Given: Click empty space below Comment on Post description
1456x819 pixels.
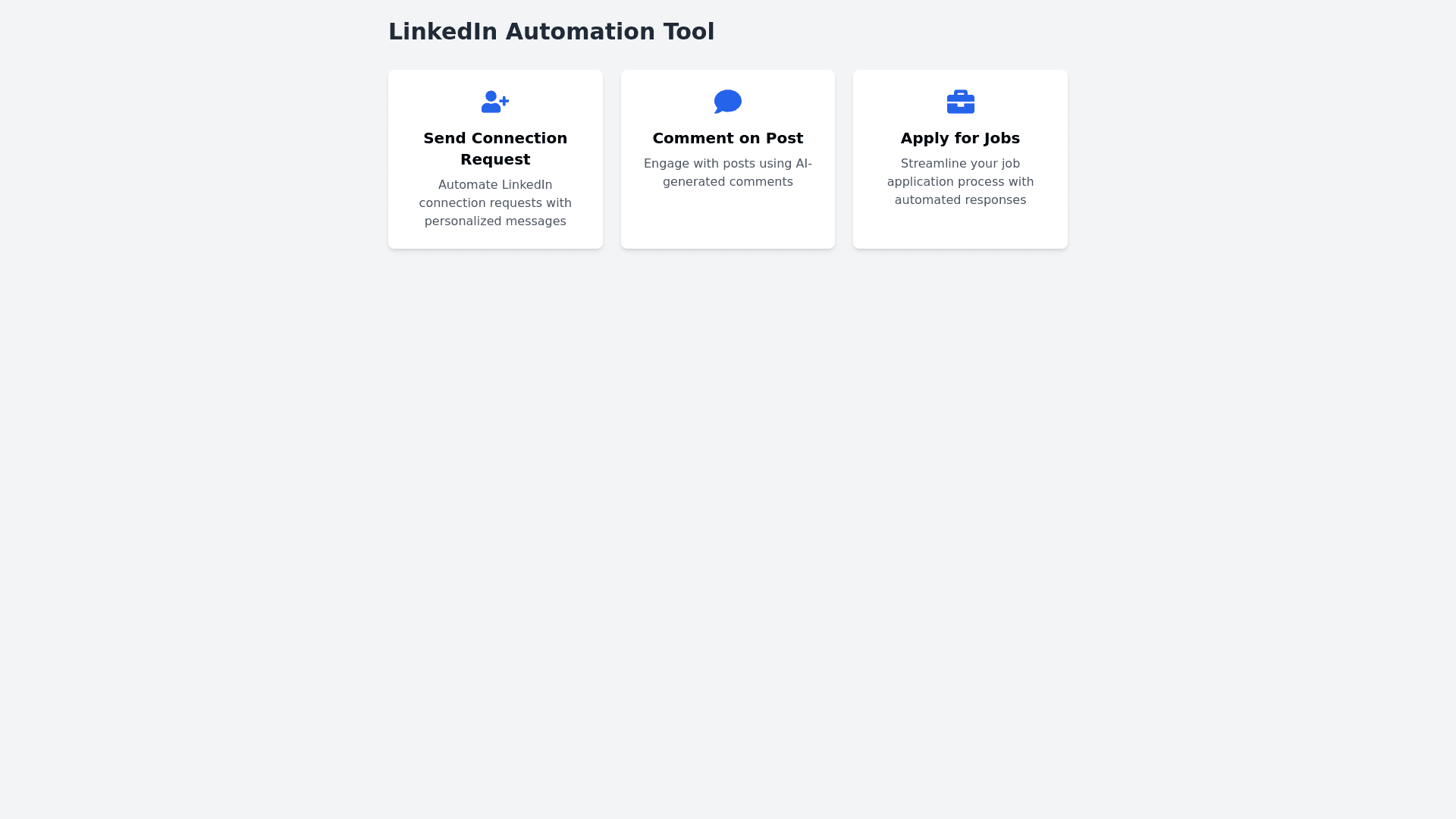Looking at the screenshot, I should click(727, 220).
